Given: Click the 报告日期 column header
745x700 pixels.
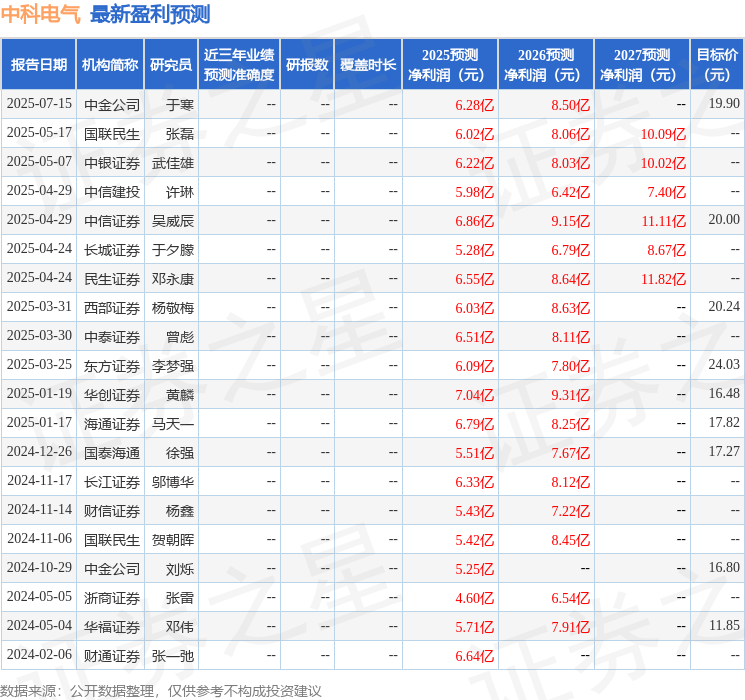Looking at the screenshot, I should tap(38, 65).
